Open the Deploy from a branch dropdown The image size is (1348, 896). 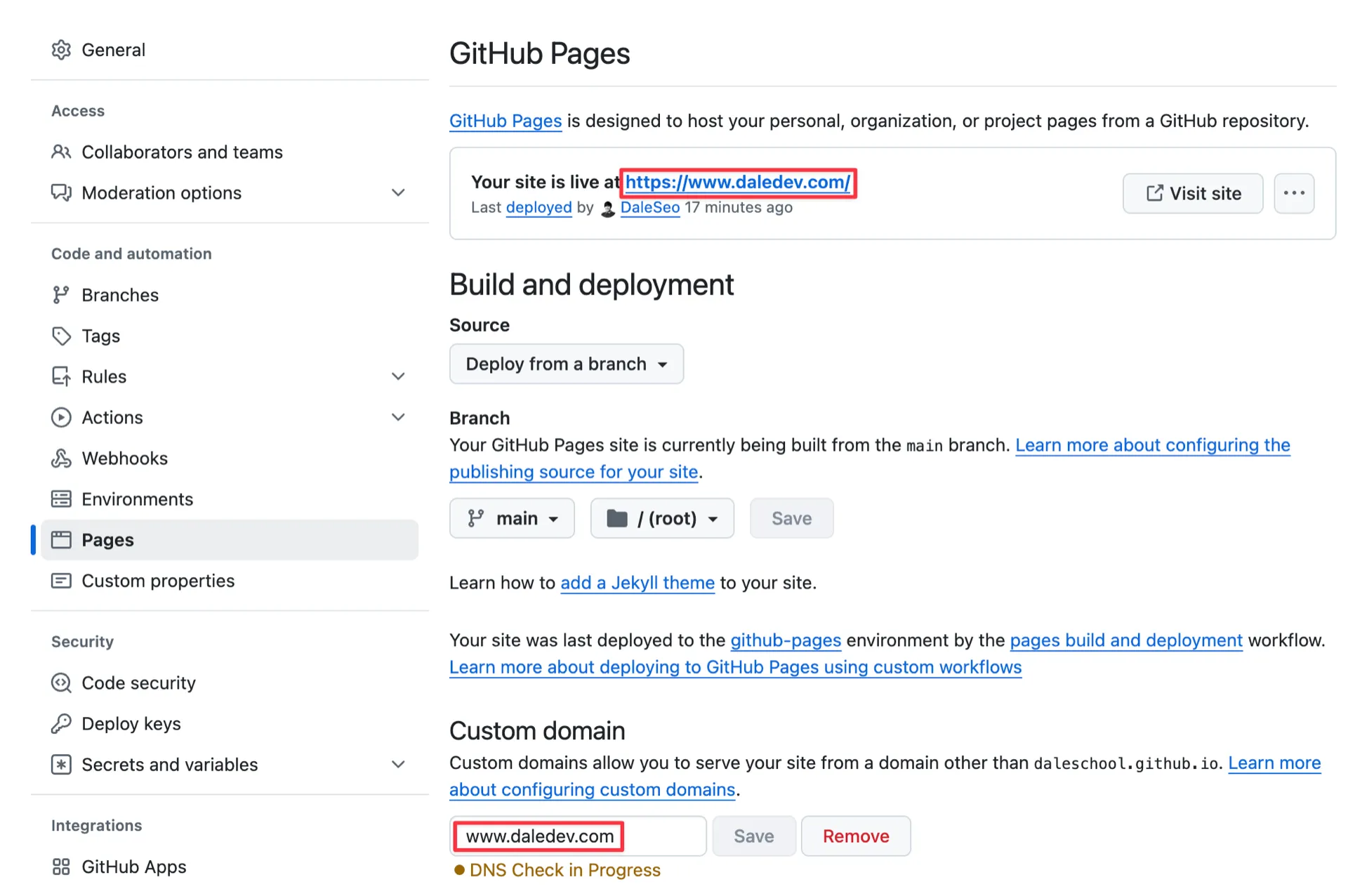tap(566, 364)
